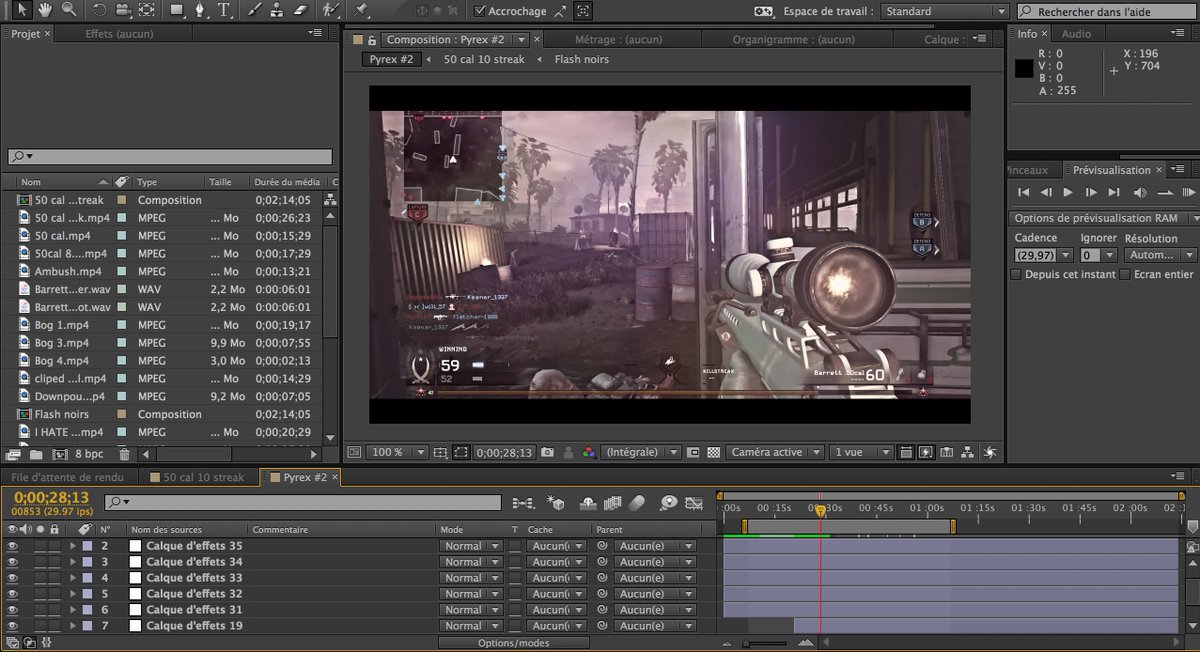Hide layer Calque d'effets 31 eye

(12, 610)
